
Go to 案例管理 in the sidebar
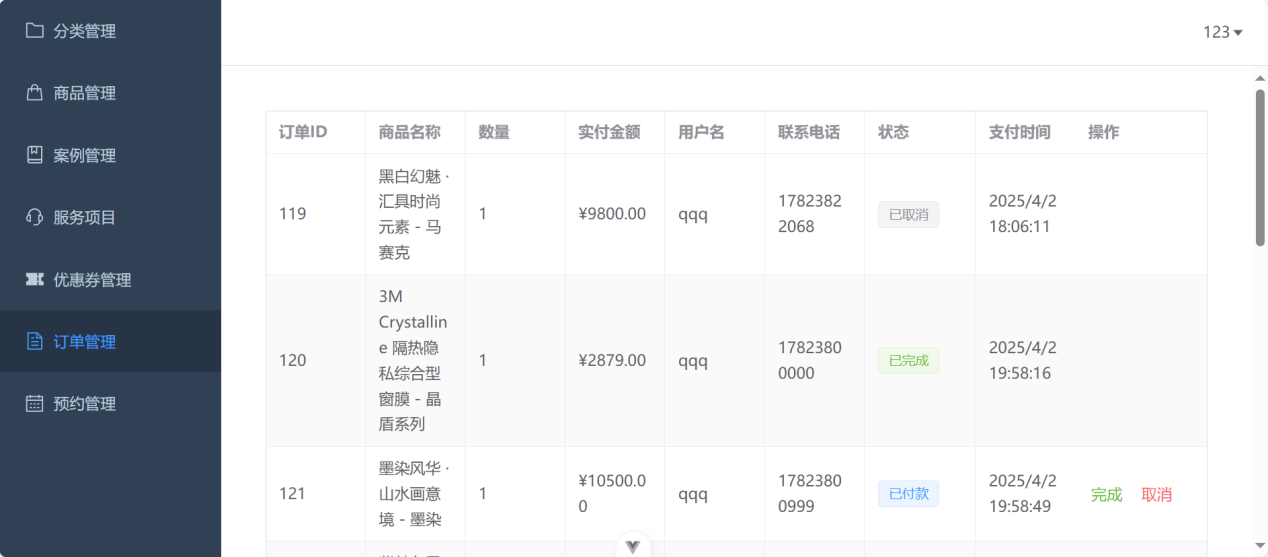[110, 155]
